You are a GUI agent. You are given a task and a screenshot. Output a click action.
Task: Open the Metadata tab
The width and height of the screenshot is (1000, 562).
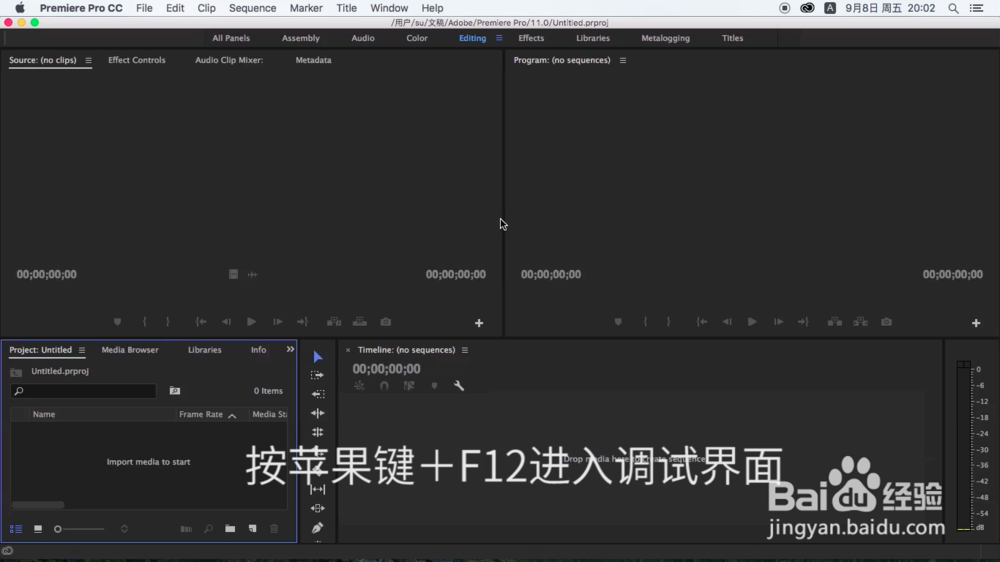pyautogui.click(x=313, y=60)
